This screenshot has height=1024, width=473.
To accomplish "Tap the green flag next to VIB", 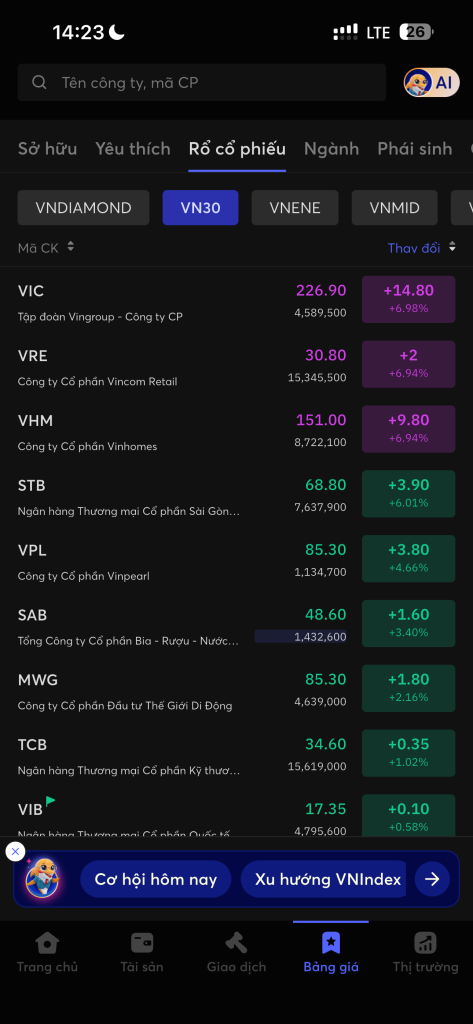I will (x=50, y=802).
